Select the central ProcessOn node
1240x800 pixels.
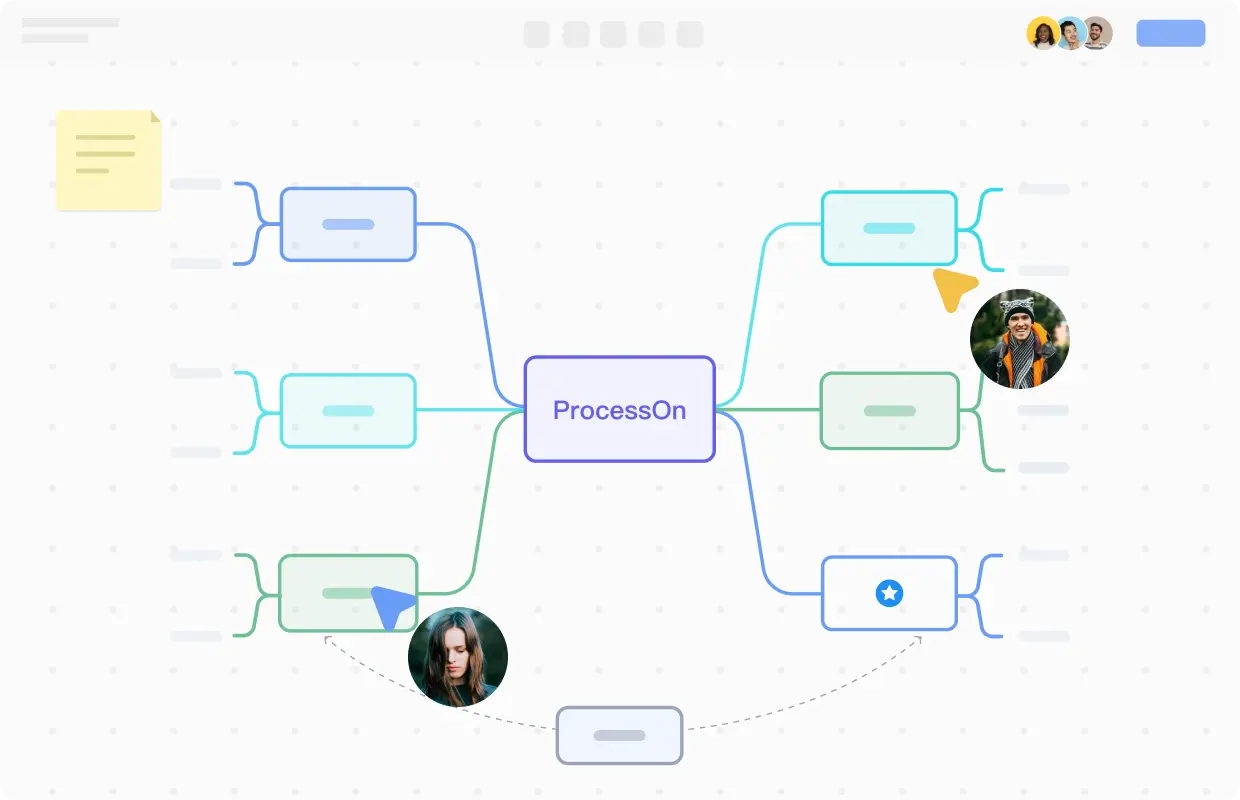[x=619, y=409]
